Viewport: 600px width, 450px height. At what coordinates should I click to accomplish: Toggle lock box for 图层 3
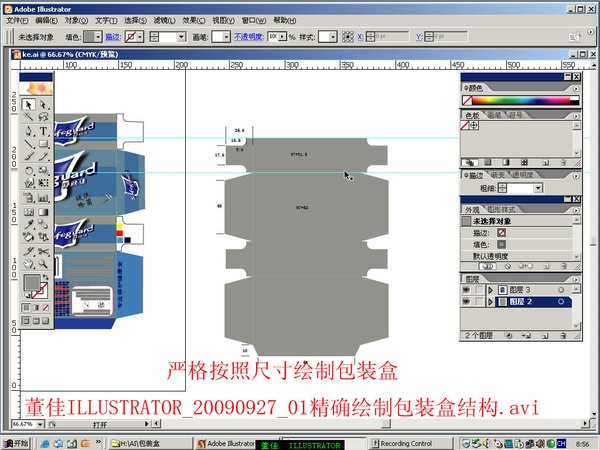[480, 289]
